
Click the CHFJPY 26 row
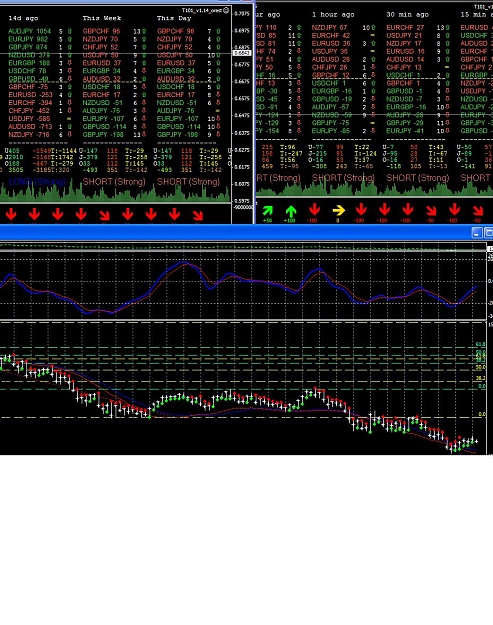click(x=344, y=67)
